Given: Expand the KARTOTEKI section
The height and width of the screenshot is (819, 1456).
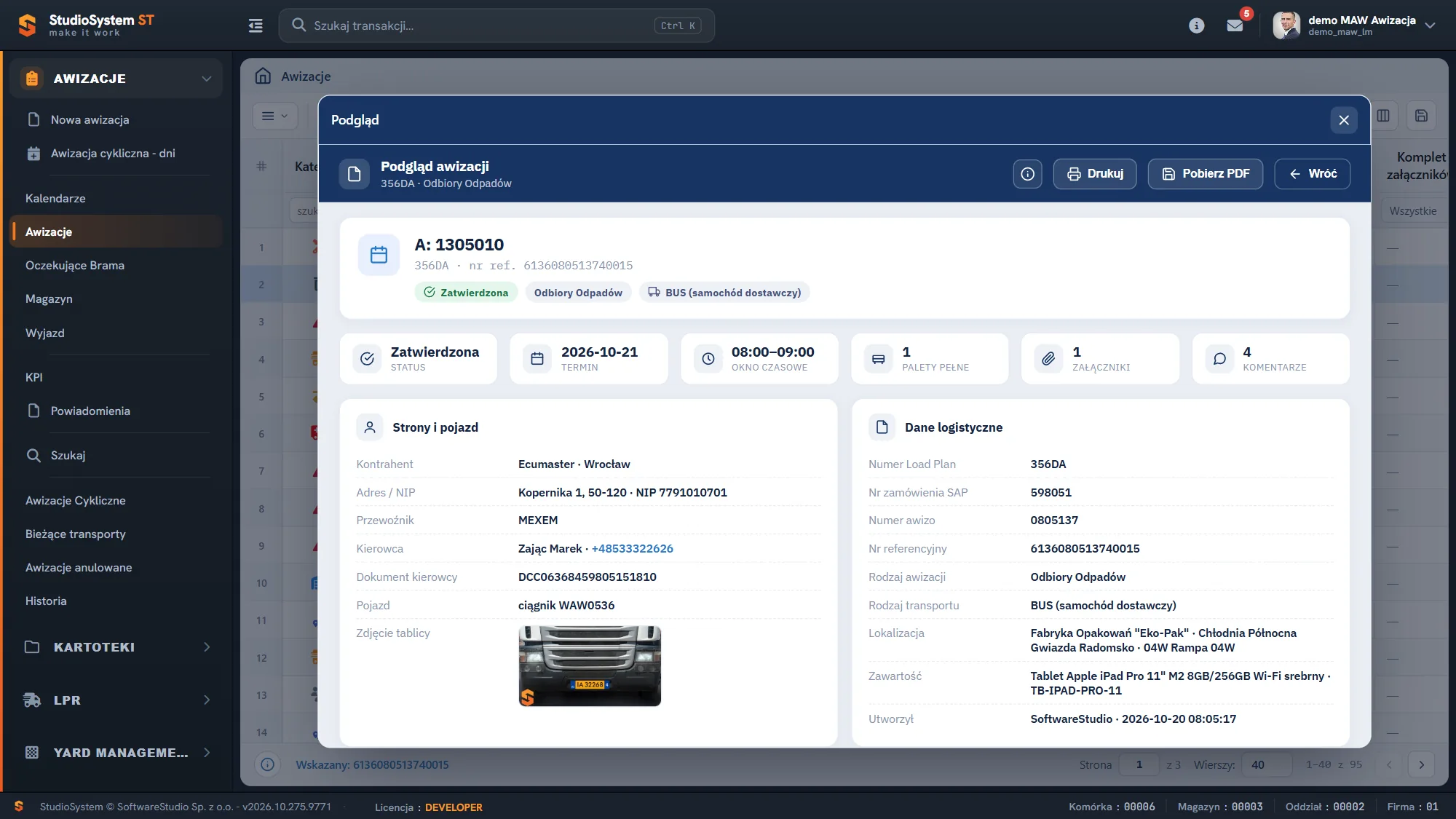Looking at the screenshot, I should (116, 647).
